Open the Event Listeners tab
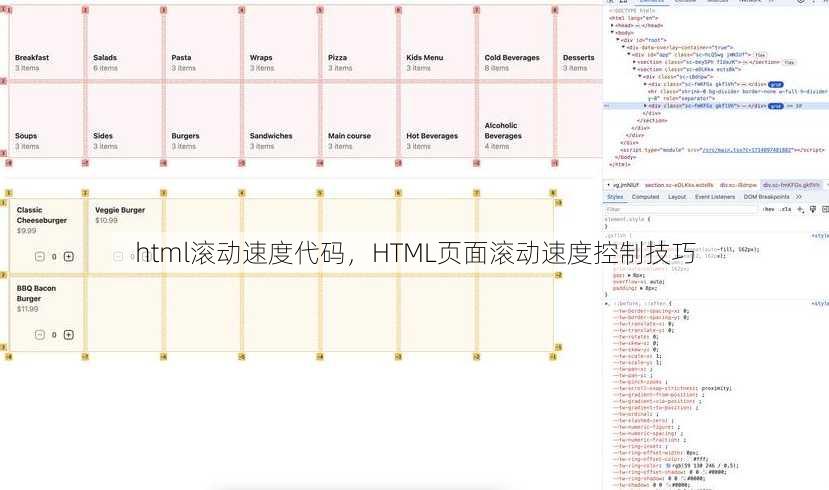829x490 pixels. 715,197
